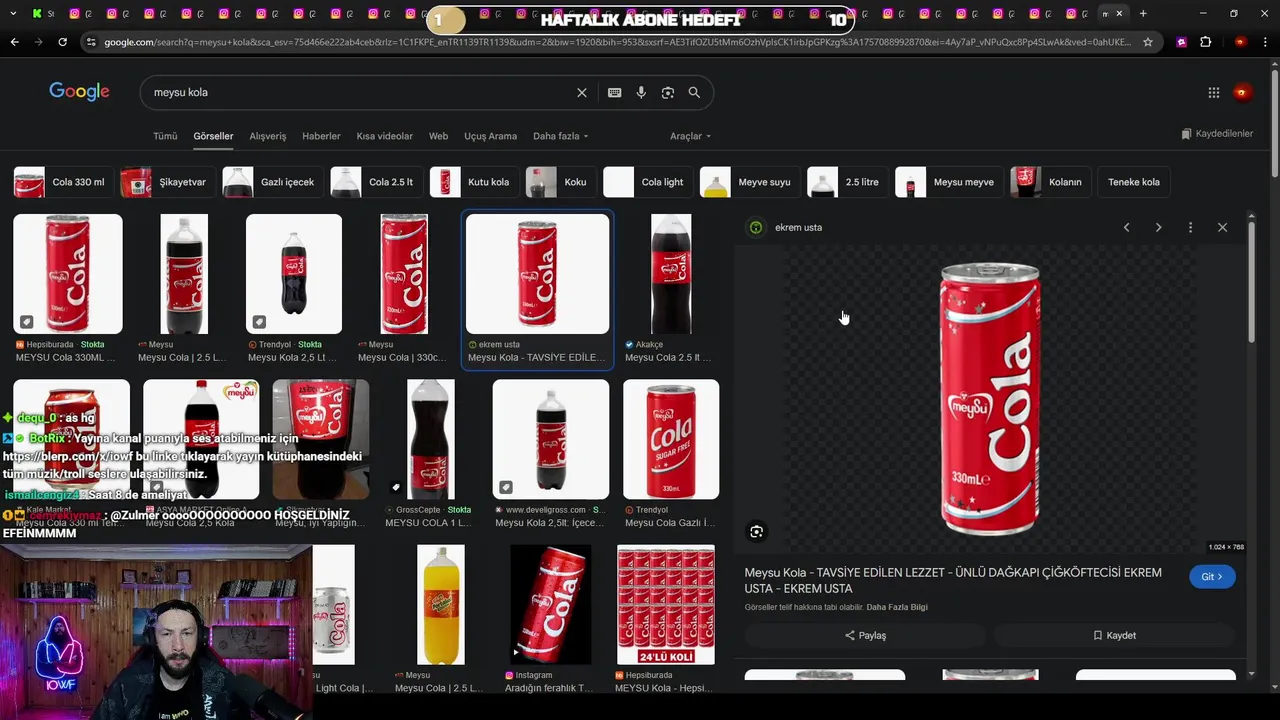
Task: Close the image preview panel
Action: click(x=1222, y=227)
